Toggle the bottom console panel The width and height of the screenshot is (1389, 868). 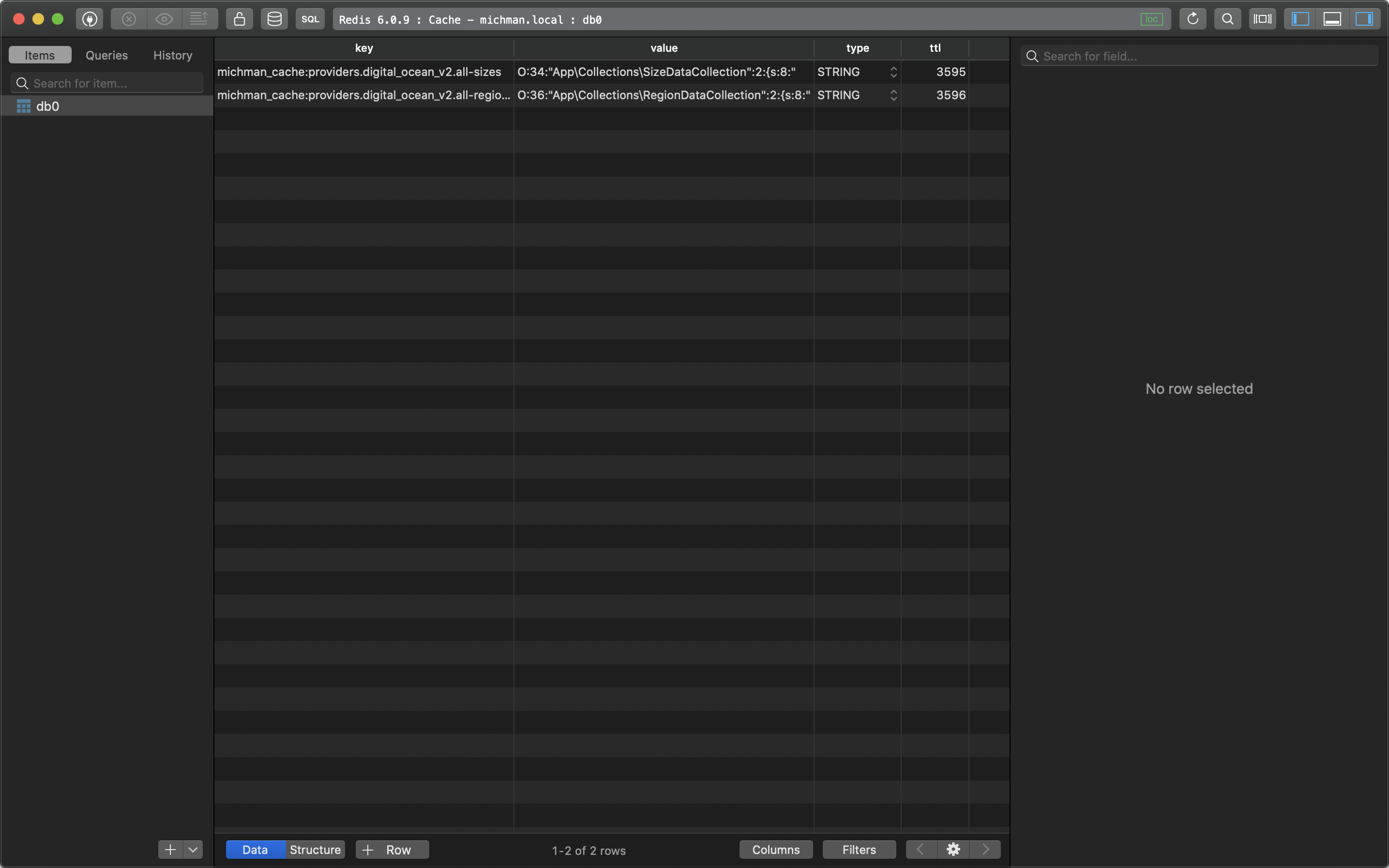[1332, 19]
